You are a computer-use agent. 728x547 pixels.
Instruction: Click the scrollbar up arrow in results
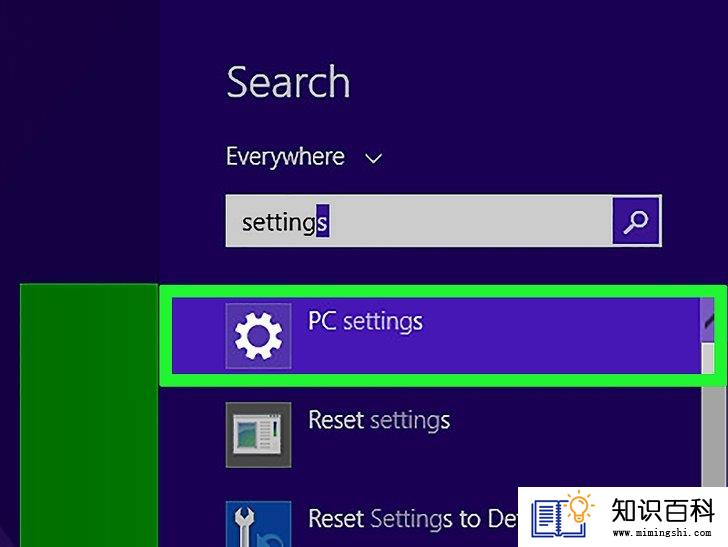[707, 319]
